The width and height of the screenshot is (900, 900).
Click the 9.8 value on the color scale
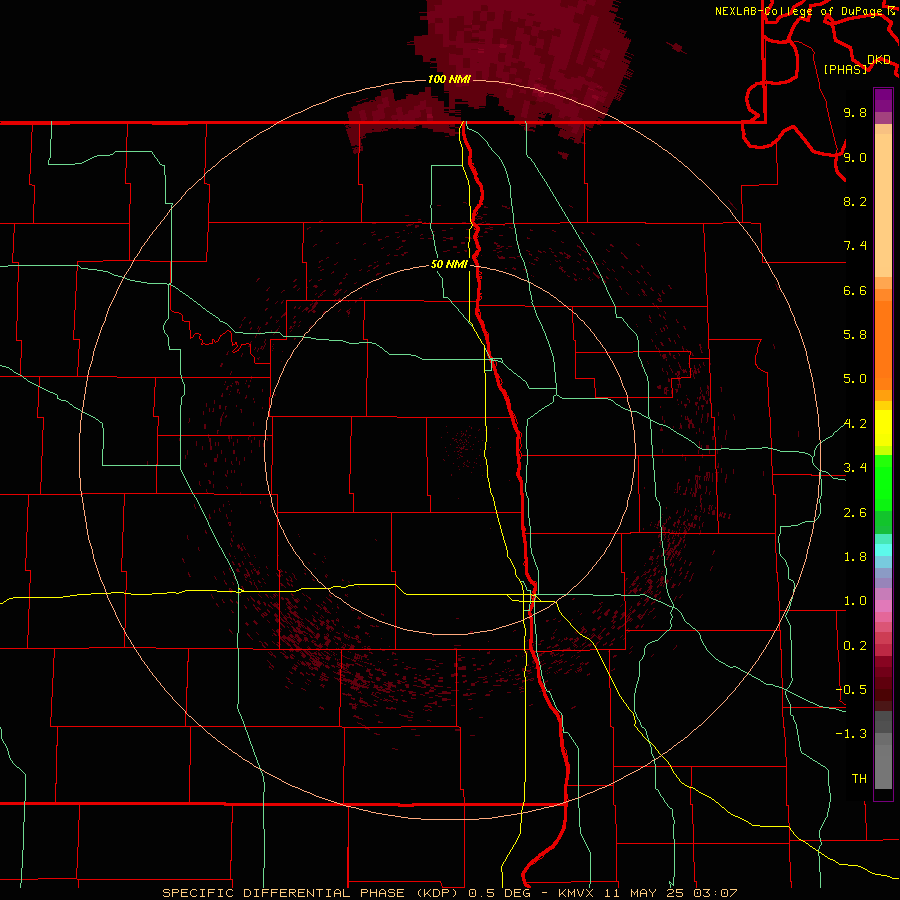click(855, 112)
